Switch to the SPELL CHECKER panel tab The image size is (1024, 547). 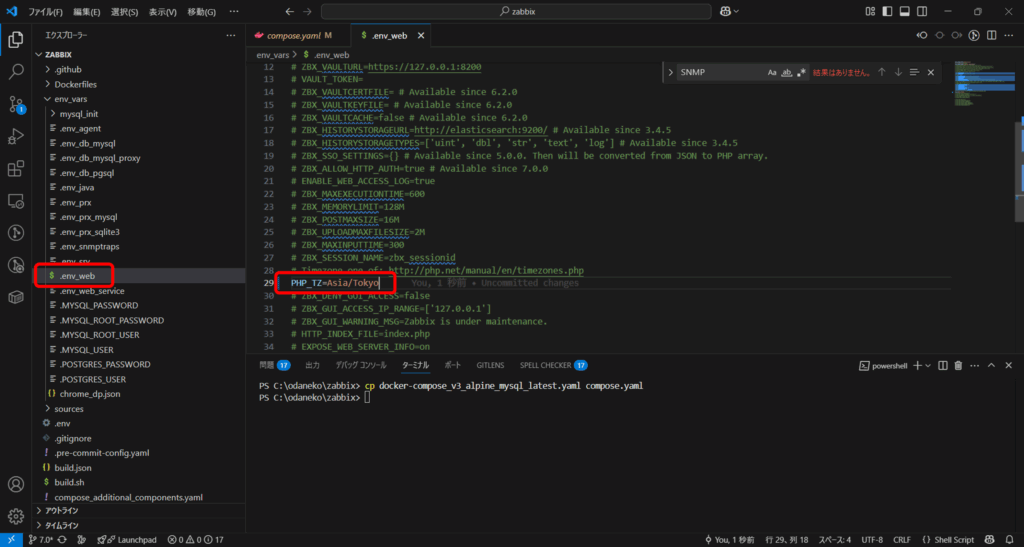553,366
